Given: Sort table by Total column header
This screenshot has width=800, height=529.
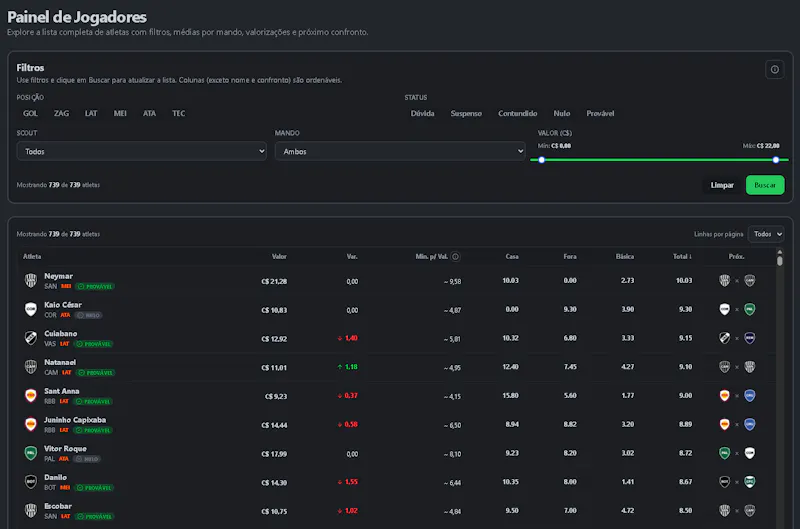Looking at the screenshot, I should (x=682, y=257).
